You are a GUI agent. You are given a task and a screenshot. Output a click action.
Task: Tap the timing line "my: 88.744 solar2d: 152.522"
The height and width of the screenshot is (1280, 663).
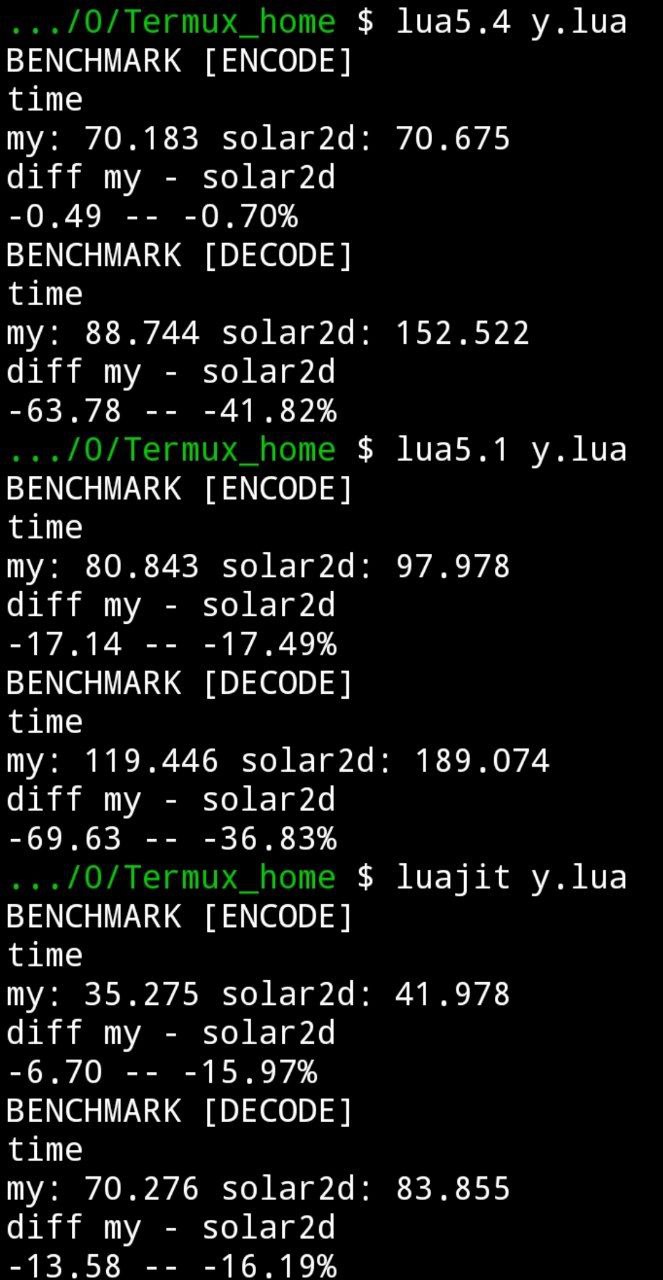coord(269,333)
